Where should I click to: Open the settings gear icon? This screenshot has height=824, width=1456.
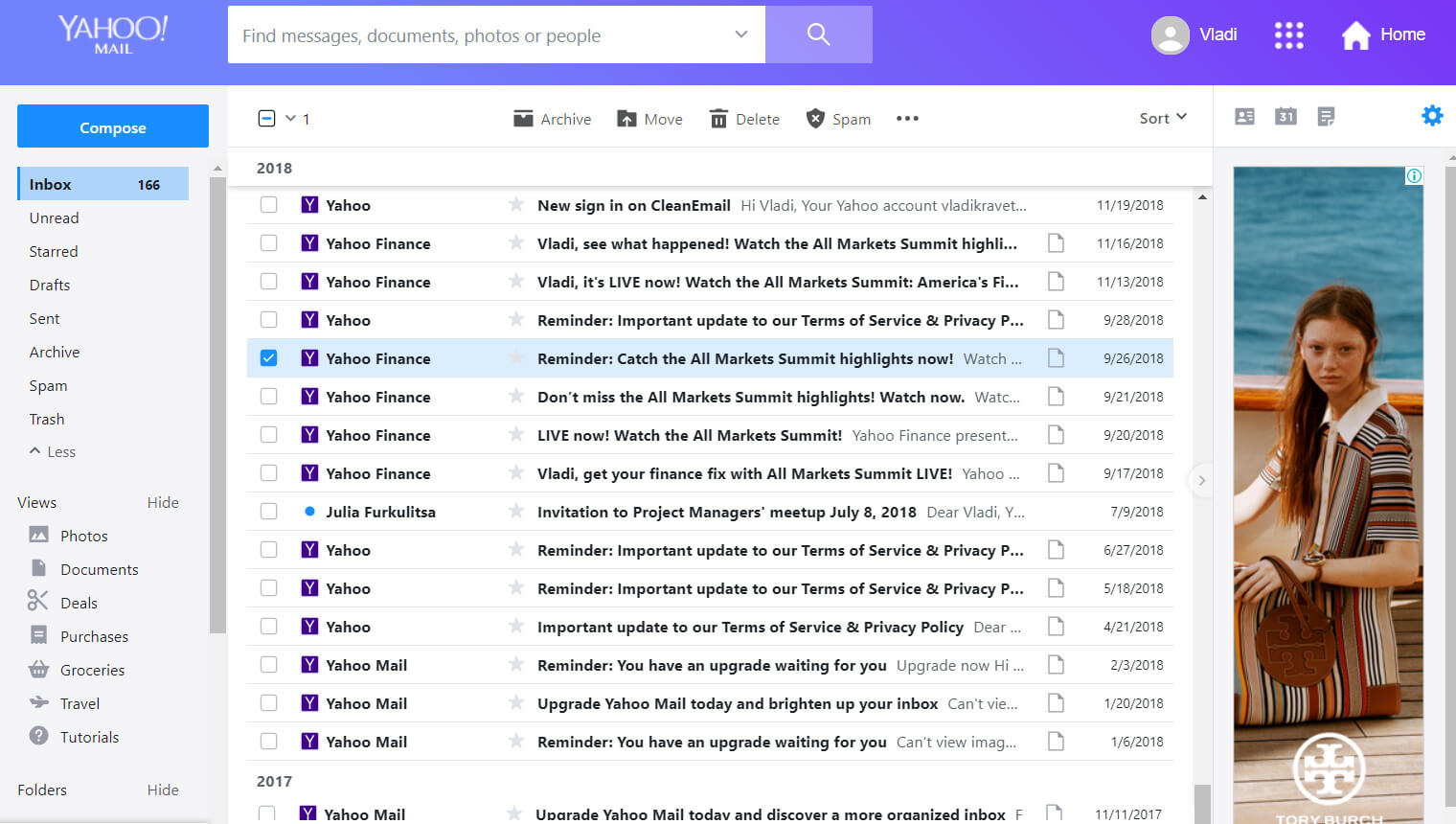tap(1432, 116)
